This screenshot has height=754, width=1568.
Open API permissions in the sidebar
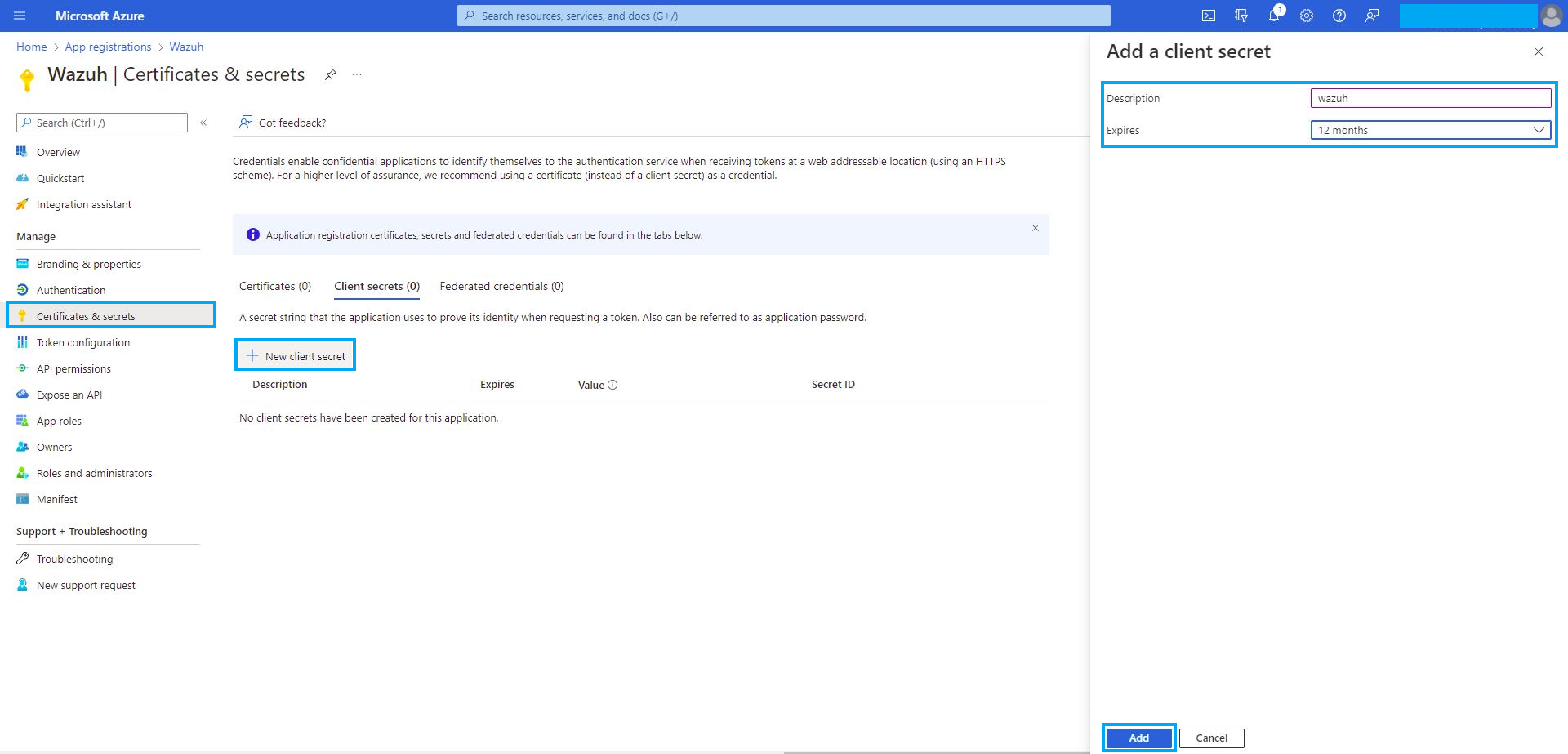(x=74, y=368)
